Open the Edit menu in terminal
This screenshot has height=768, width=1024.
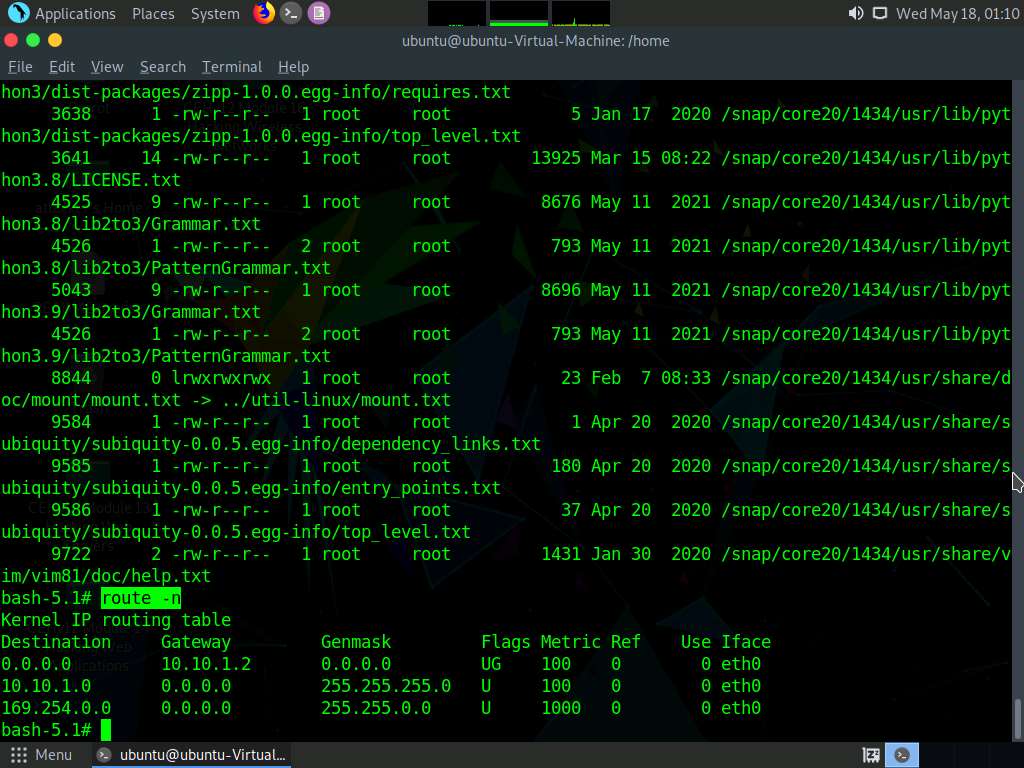pos(62,67)
